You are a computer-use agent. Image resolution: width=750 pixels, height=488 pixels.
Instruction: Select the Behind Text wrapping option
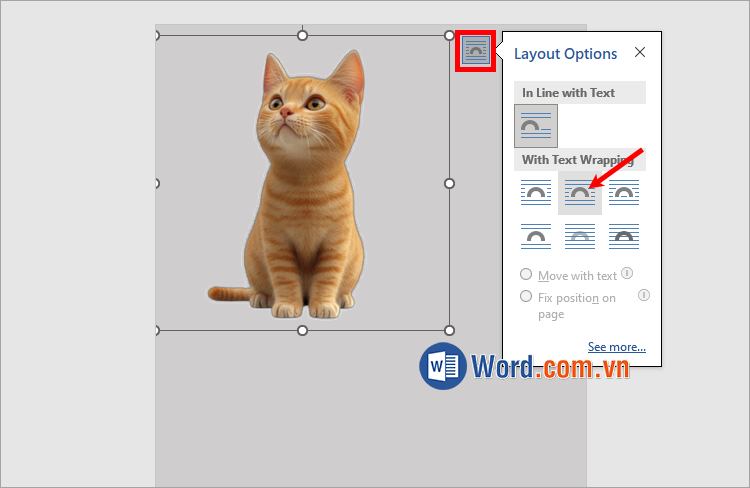(x=580, y=236)
